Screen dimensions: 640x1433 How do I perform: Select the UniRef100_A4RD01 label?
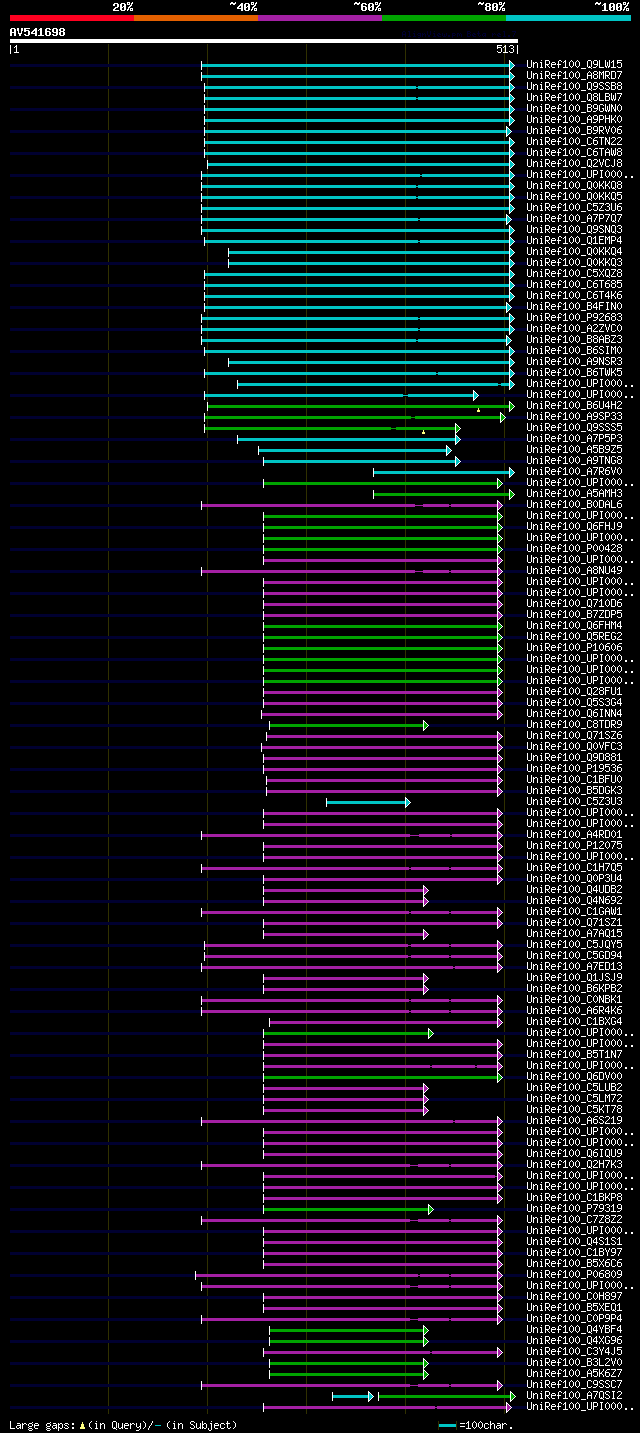point(574,834)
